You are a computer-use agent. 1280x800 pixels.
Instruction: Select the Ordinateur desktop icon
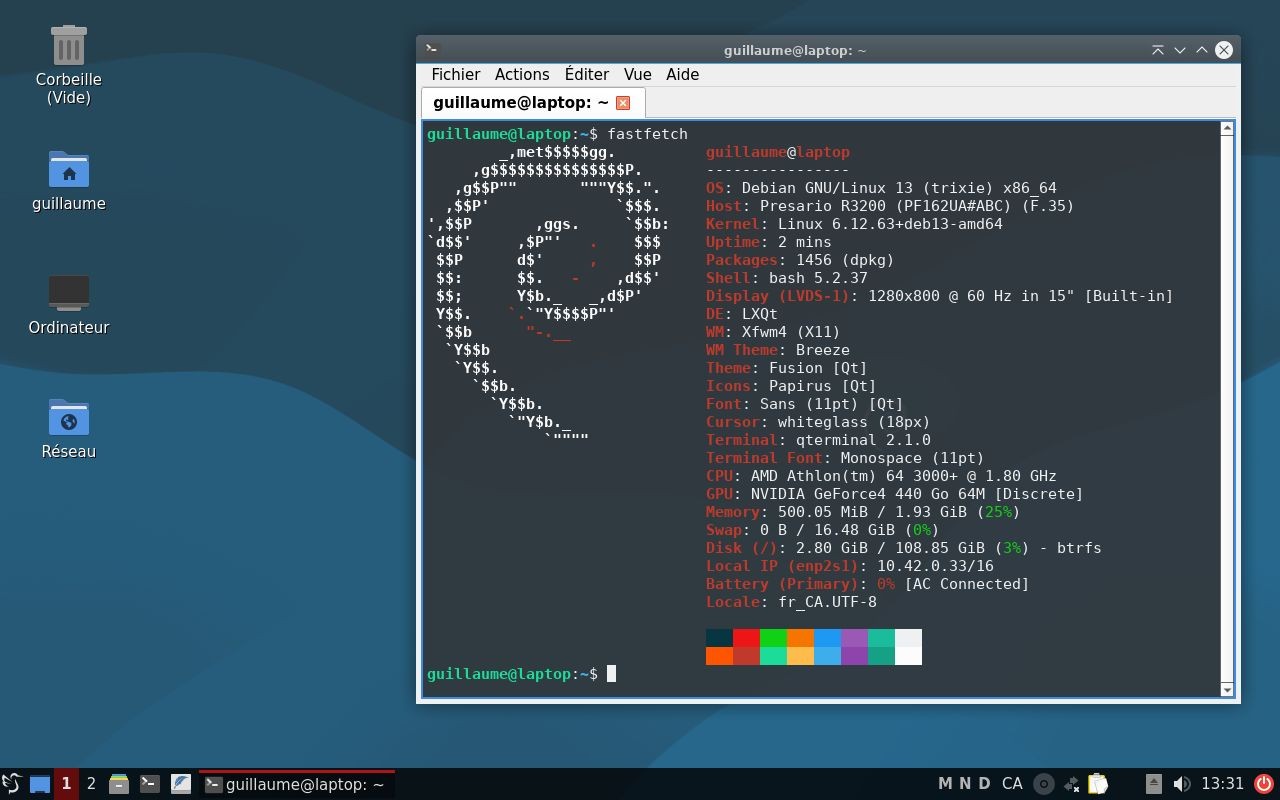point(69,294)
